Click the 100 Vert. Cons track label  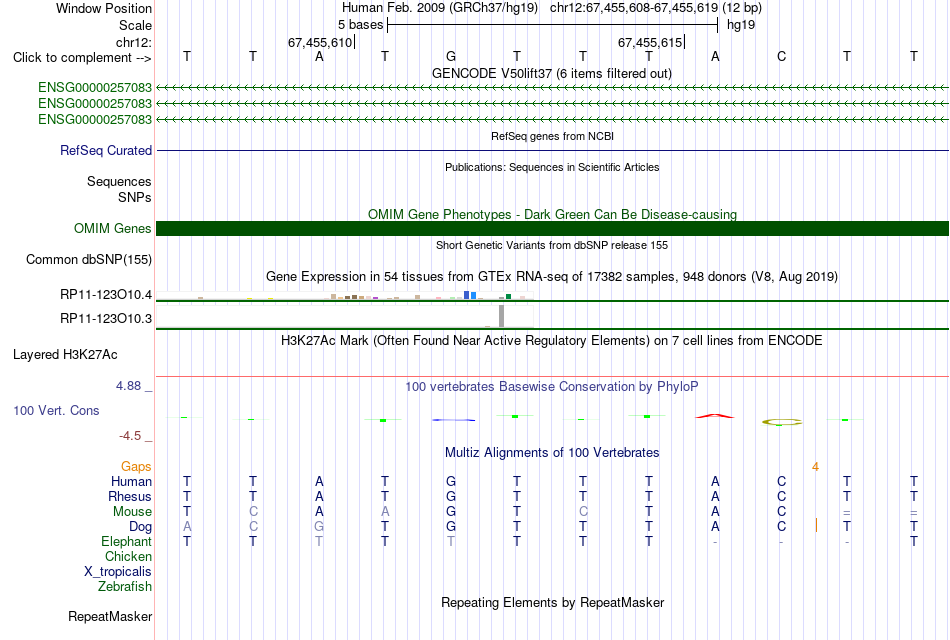(x=56, y=410)
